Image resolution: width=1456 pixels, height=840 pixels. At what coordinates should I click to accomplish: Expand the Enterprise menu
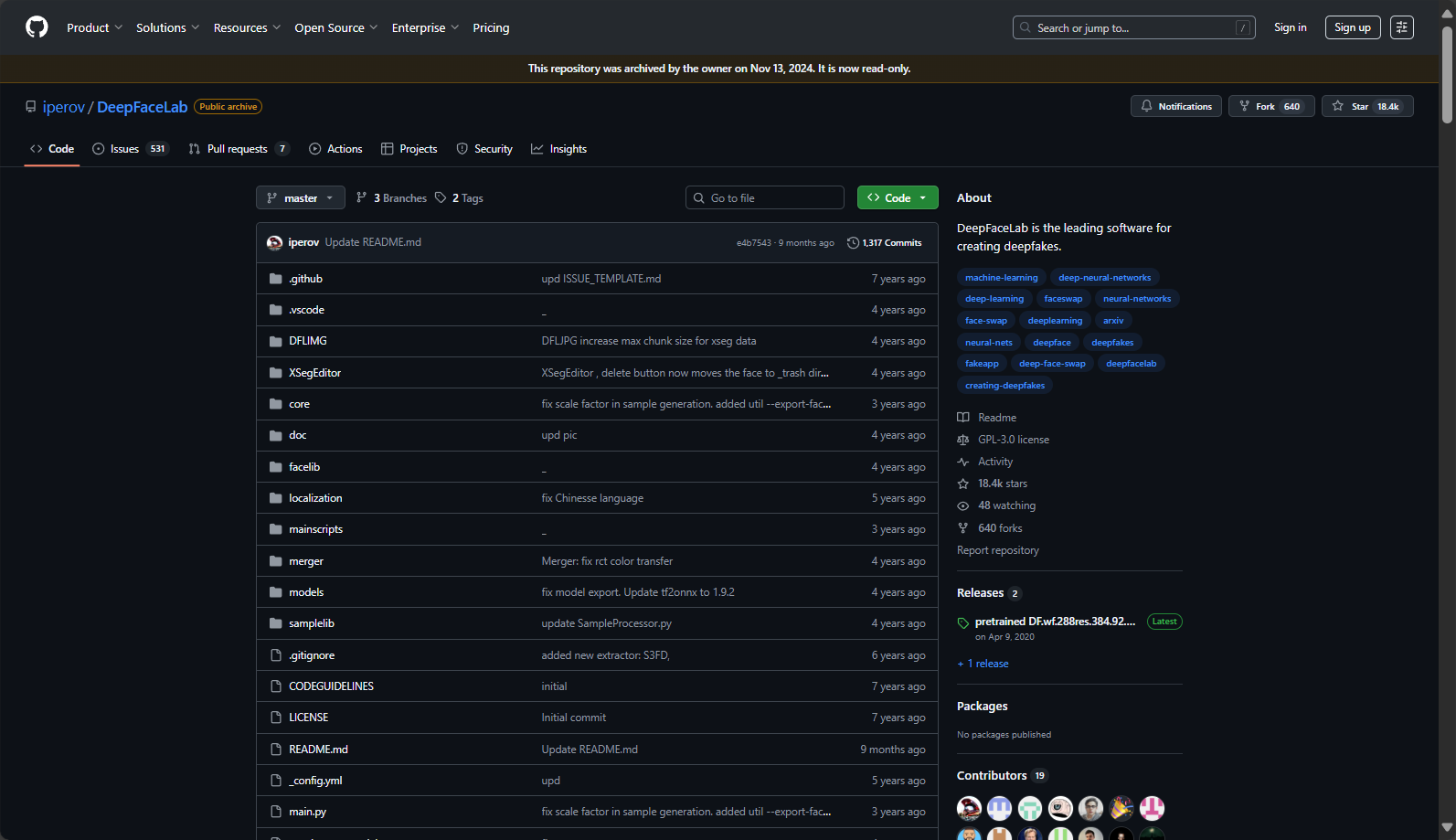[425, 27]
